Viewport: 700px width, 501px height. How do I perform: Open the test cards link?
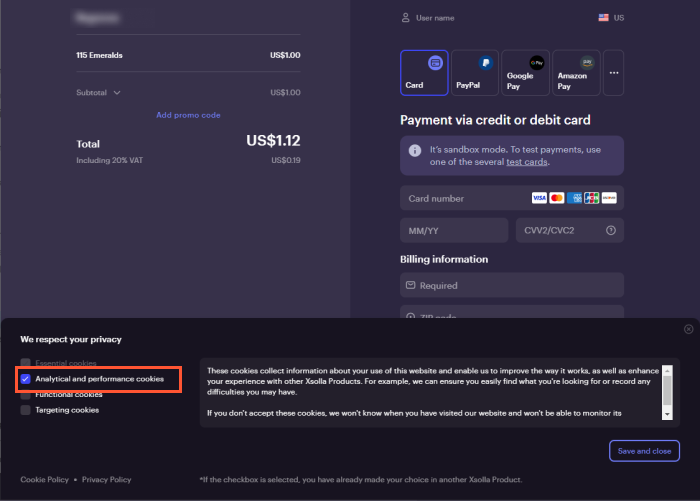click(527, 161)
